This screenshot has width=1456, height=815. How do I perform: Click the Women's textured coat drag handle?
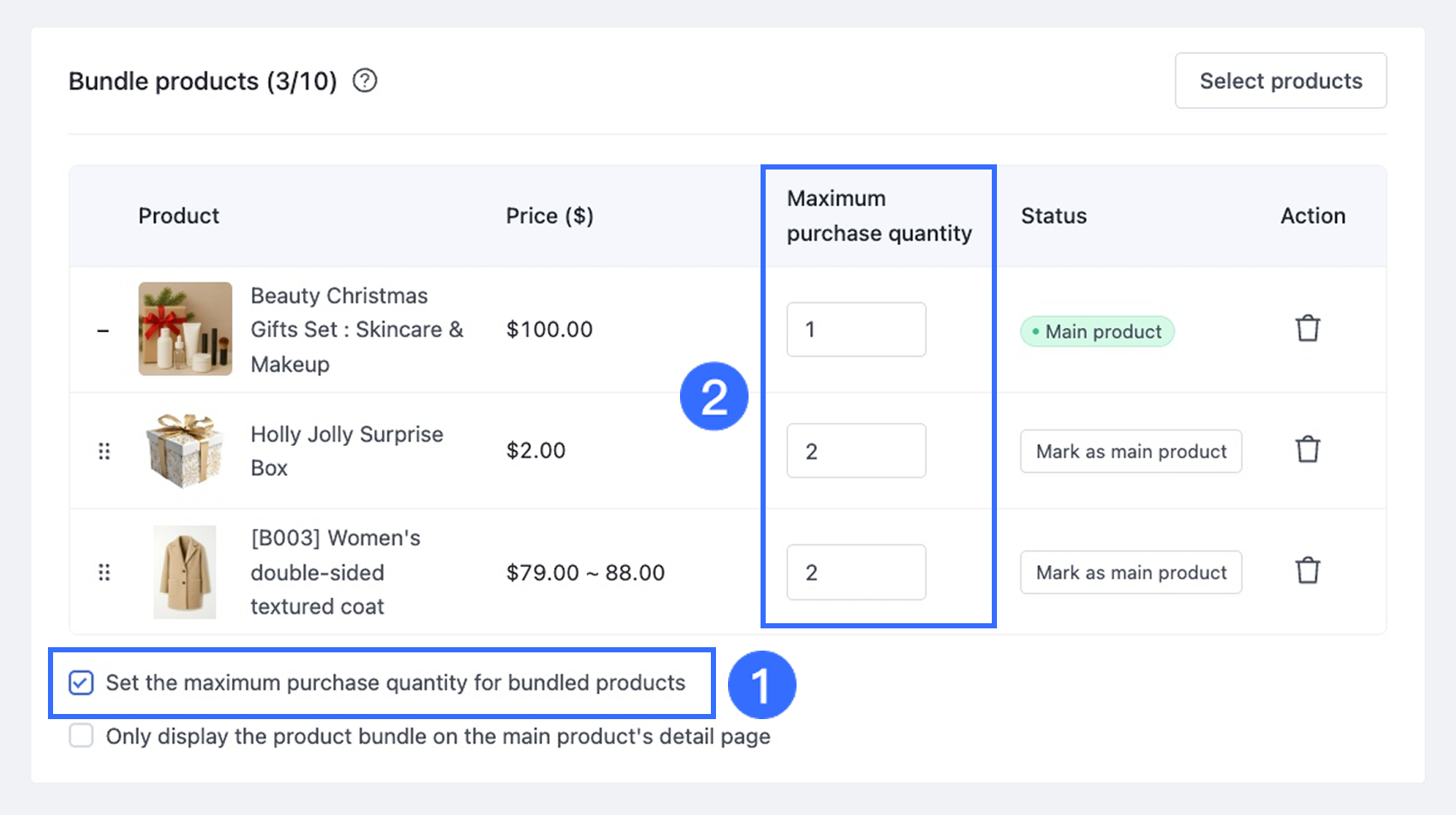(x=104, y=572)
